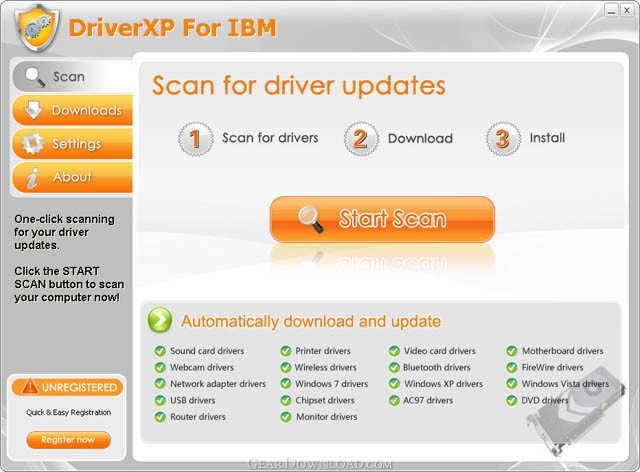This screenshot has width=640, height=472.
Task: Click the 'Monitor drivers' text
Action: tap(327, 417)
